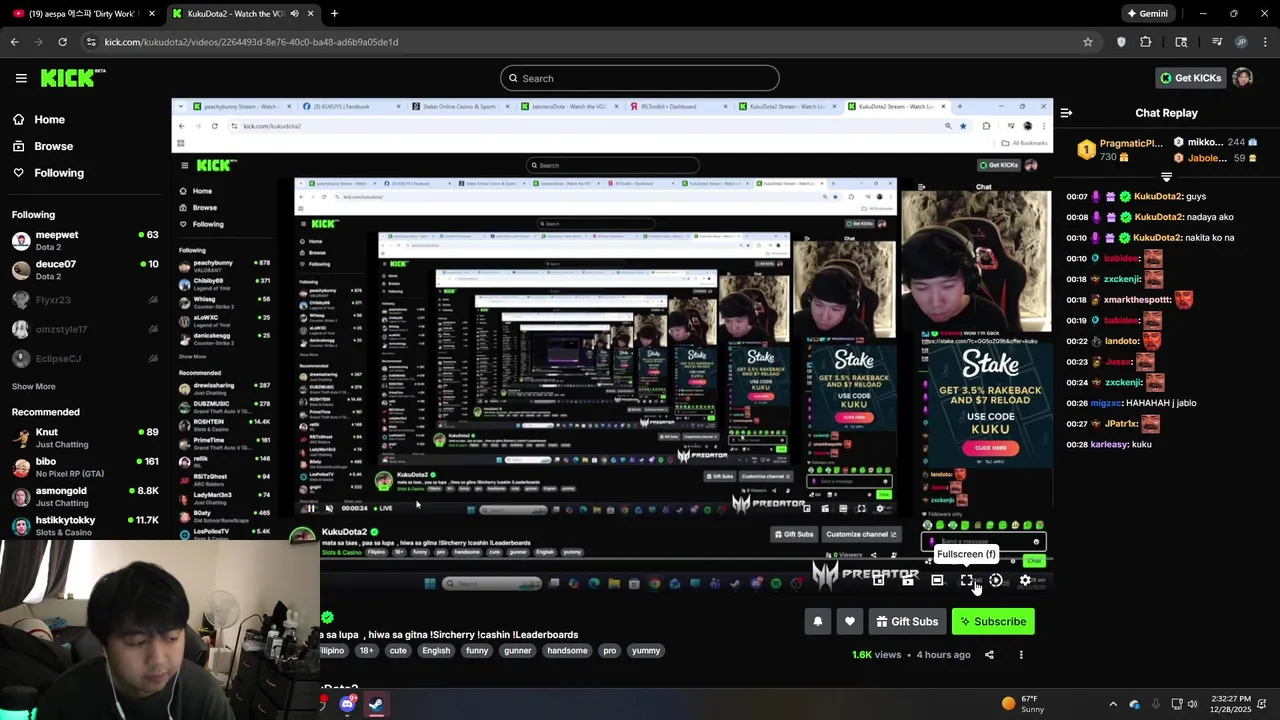Click the cute tag
Viewport: 1280px width, 720px height.
pos(398,651)
